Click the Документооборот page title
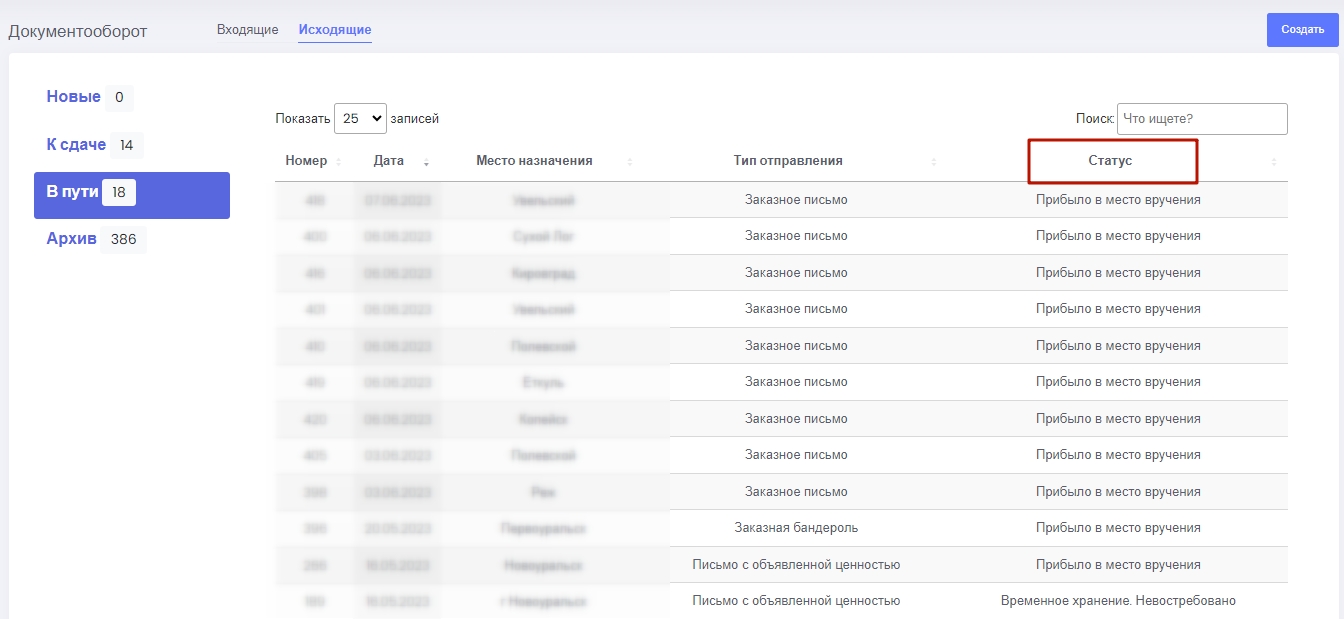The width and height of the screenshot is (1344, 619). coord(78,31)
